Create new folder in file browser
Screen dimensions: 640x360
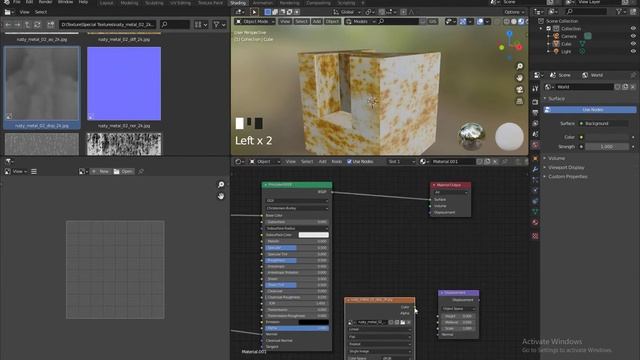(x=51, y=25)
